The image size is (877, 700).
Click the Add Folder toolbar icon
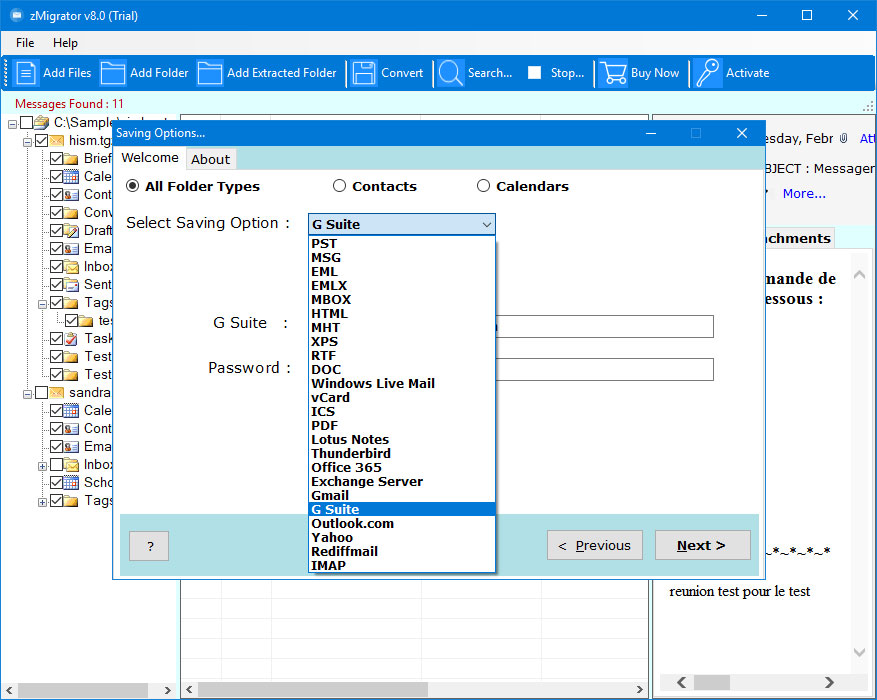pyautogui.click(x=112, y=73)
